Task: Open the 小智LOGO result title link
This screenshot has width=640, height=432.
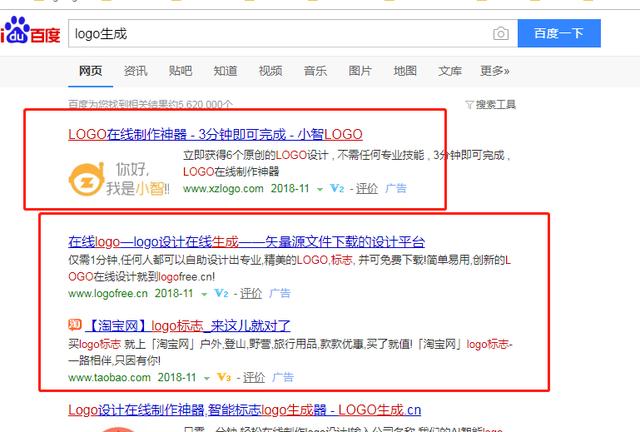Action: [x=215, y=134]
